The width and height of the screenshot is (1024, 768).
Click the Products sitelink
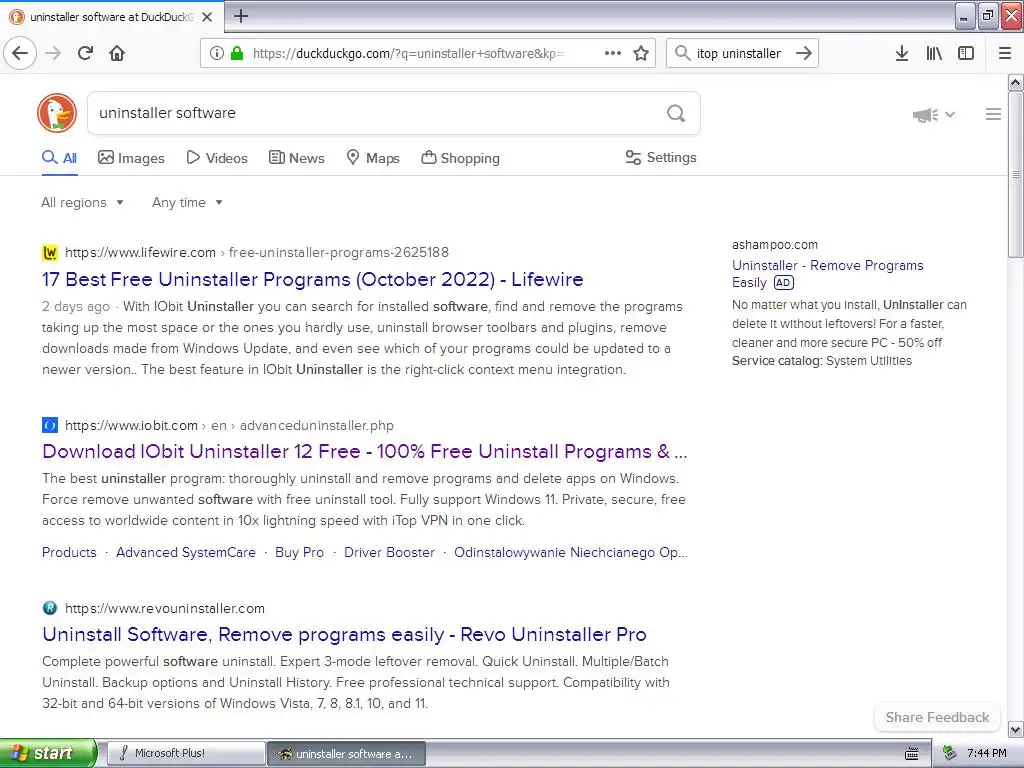(x=69, y=552)
